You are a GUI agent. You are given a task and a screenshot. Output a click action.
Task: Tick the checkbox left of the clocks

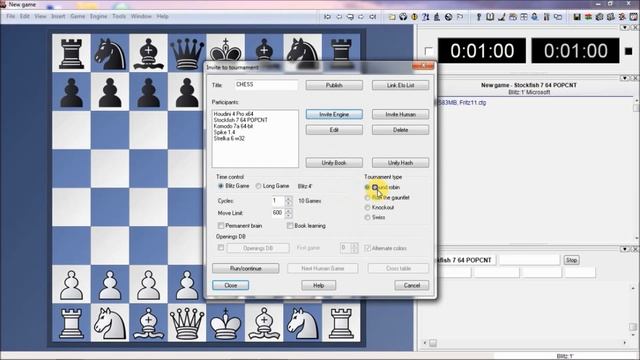pyautogui.click(x=428, y=51)
